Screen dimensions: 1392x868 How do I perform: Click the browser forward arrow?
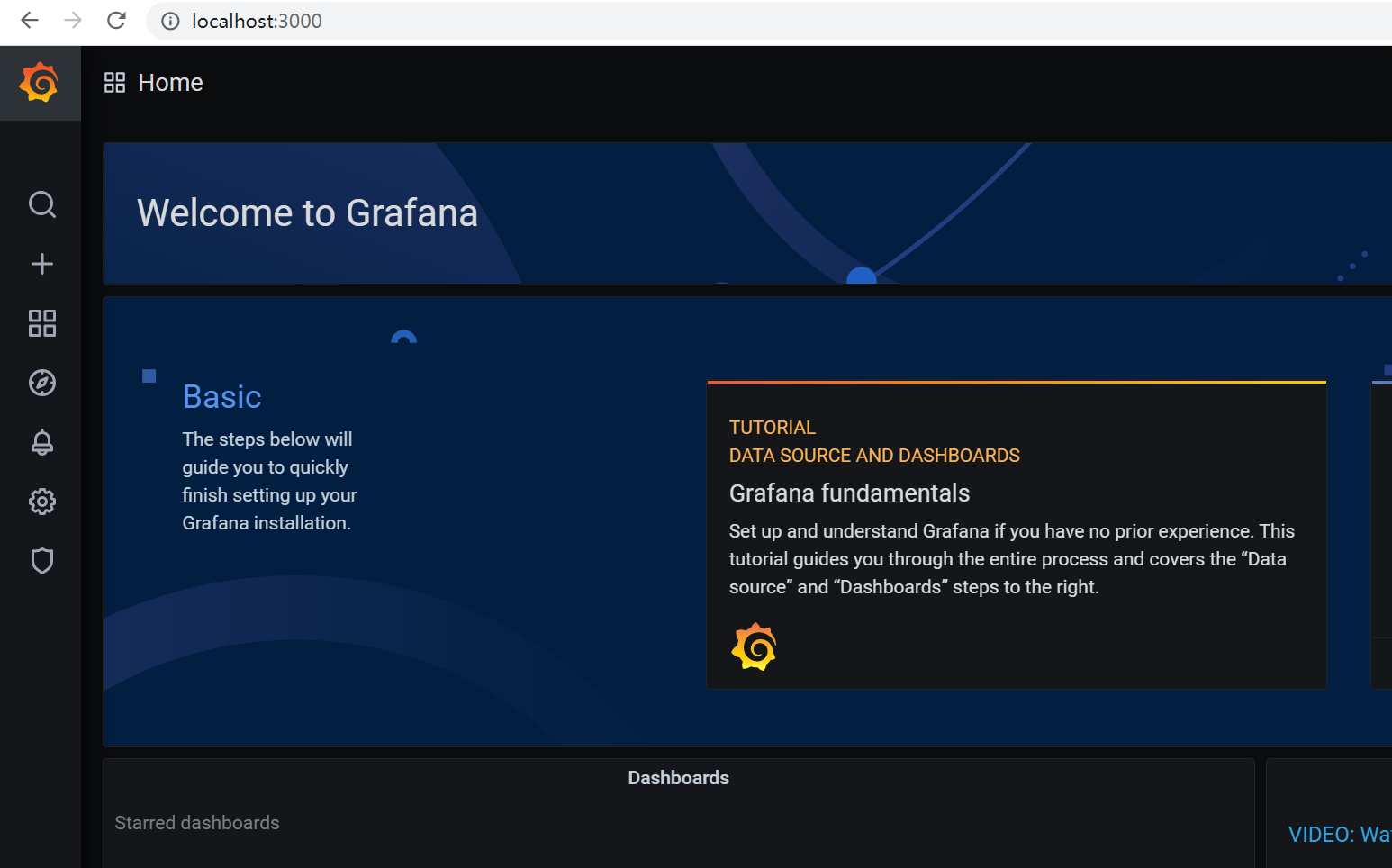click(73, 21)
